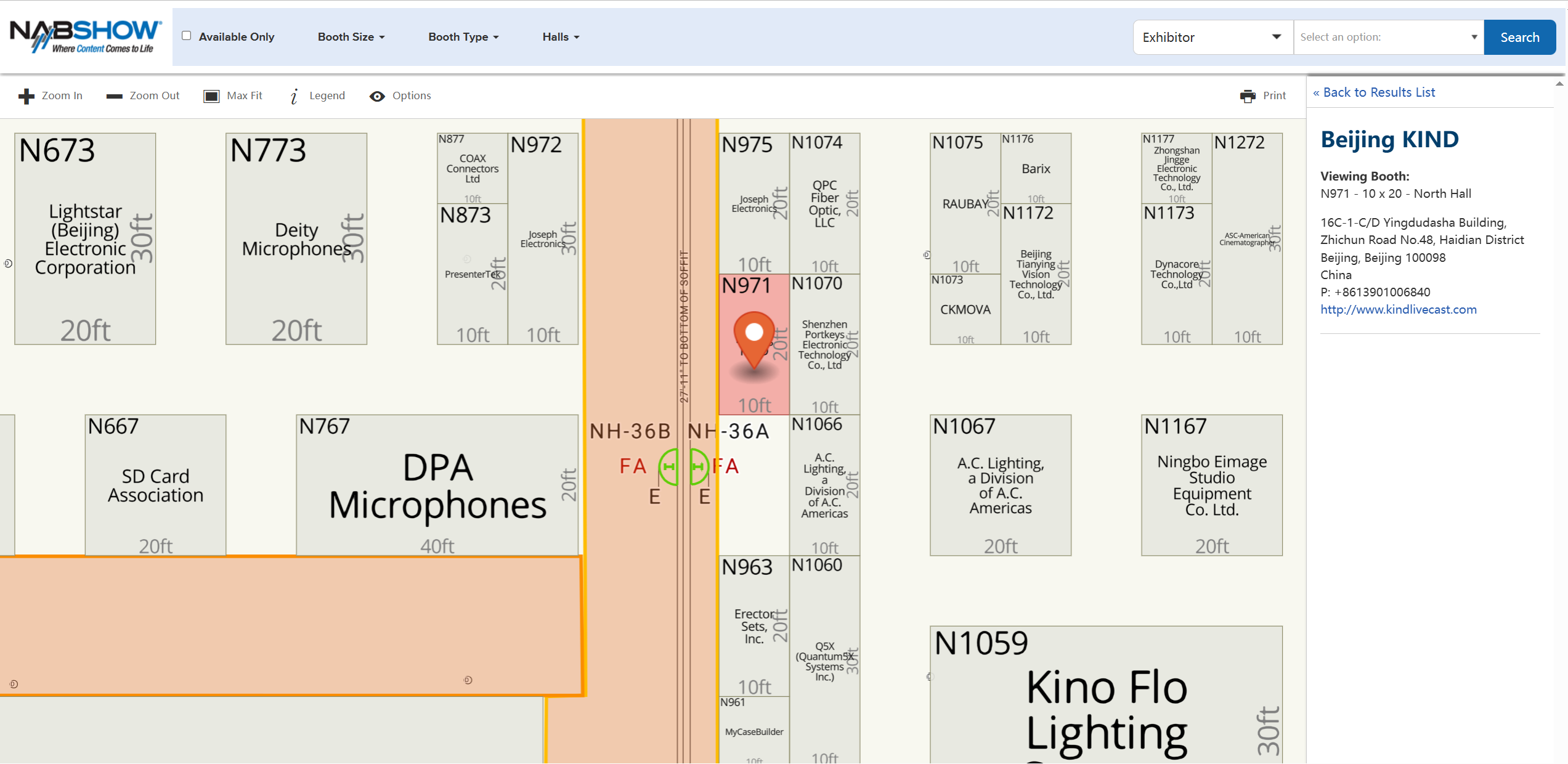Click the Select an option field
Image resolution: width=1568 pixels, height=764 pixels.
1388,37
